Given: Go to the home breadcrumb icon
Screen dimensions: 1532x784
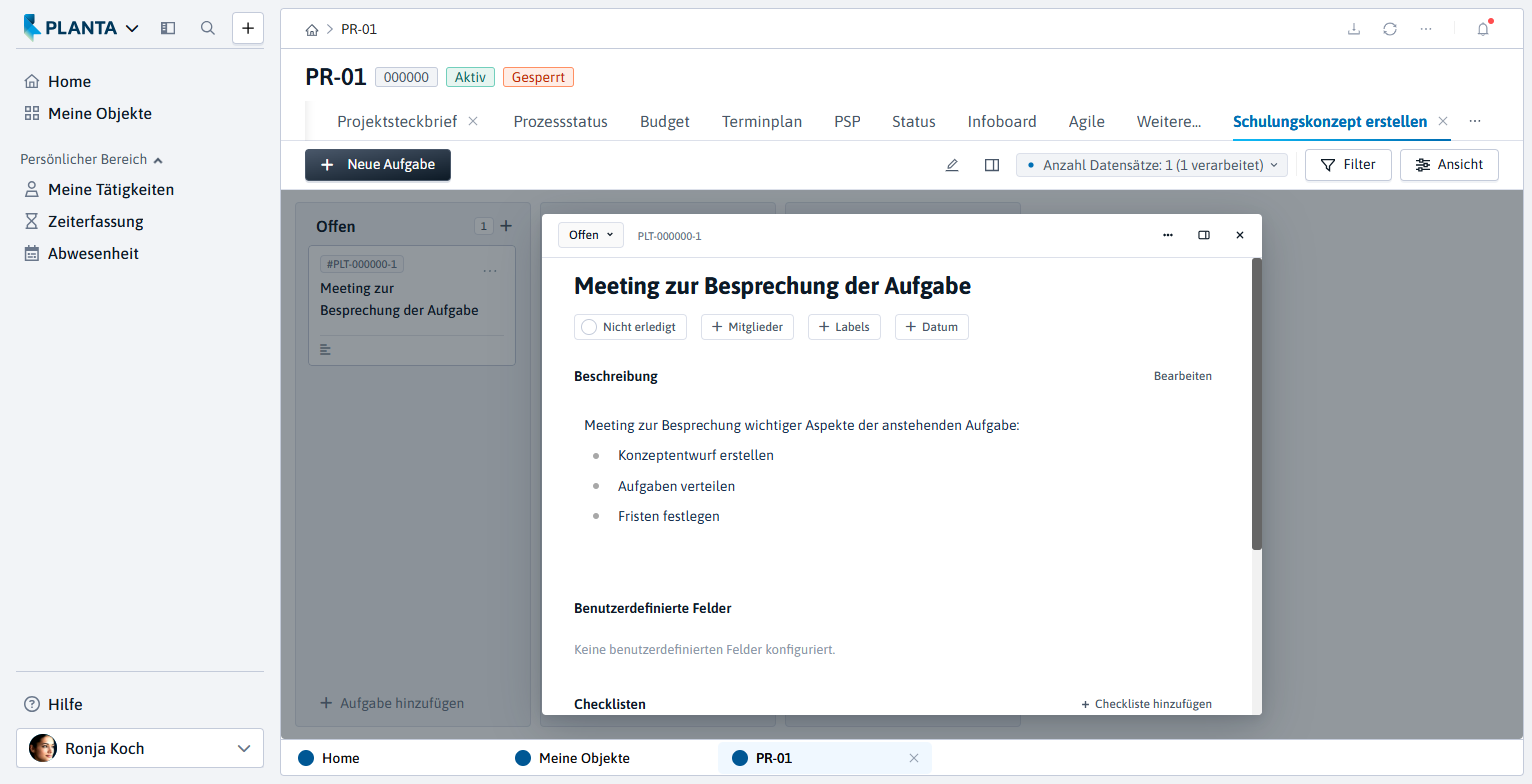Looking at the screenshot, I should (x=312, y=30).
